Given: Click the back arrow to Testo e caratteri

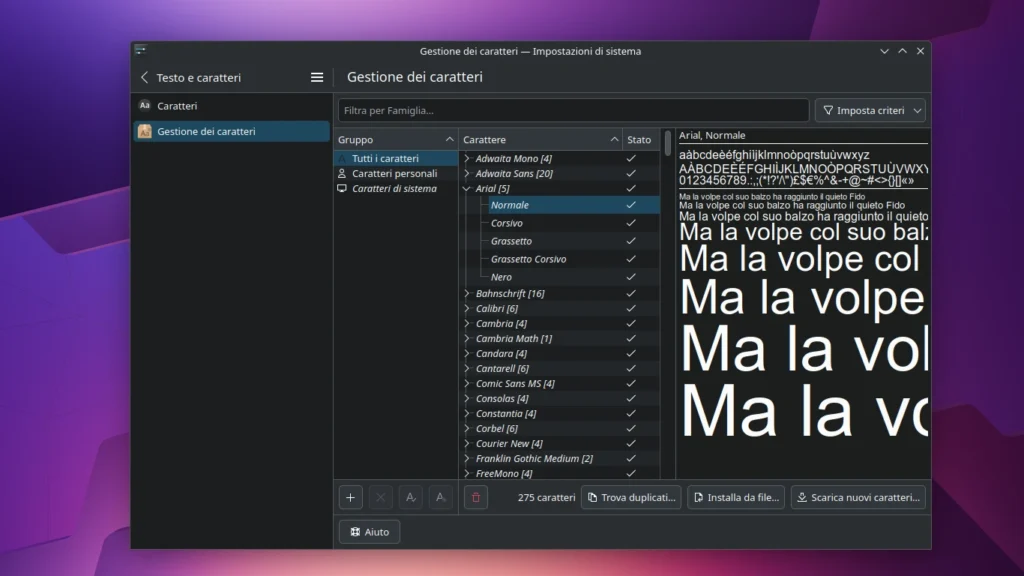Looking at the screenshot, I should 147,77.
